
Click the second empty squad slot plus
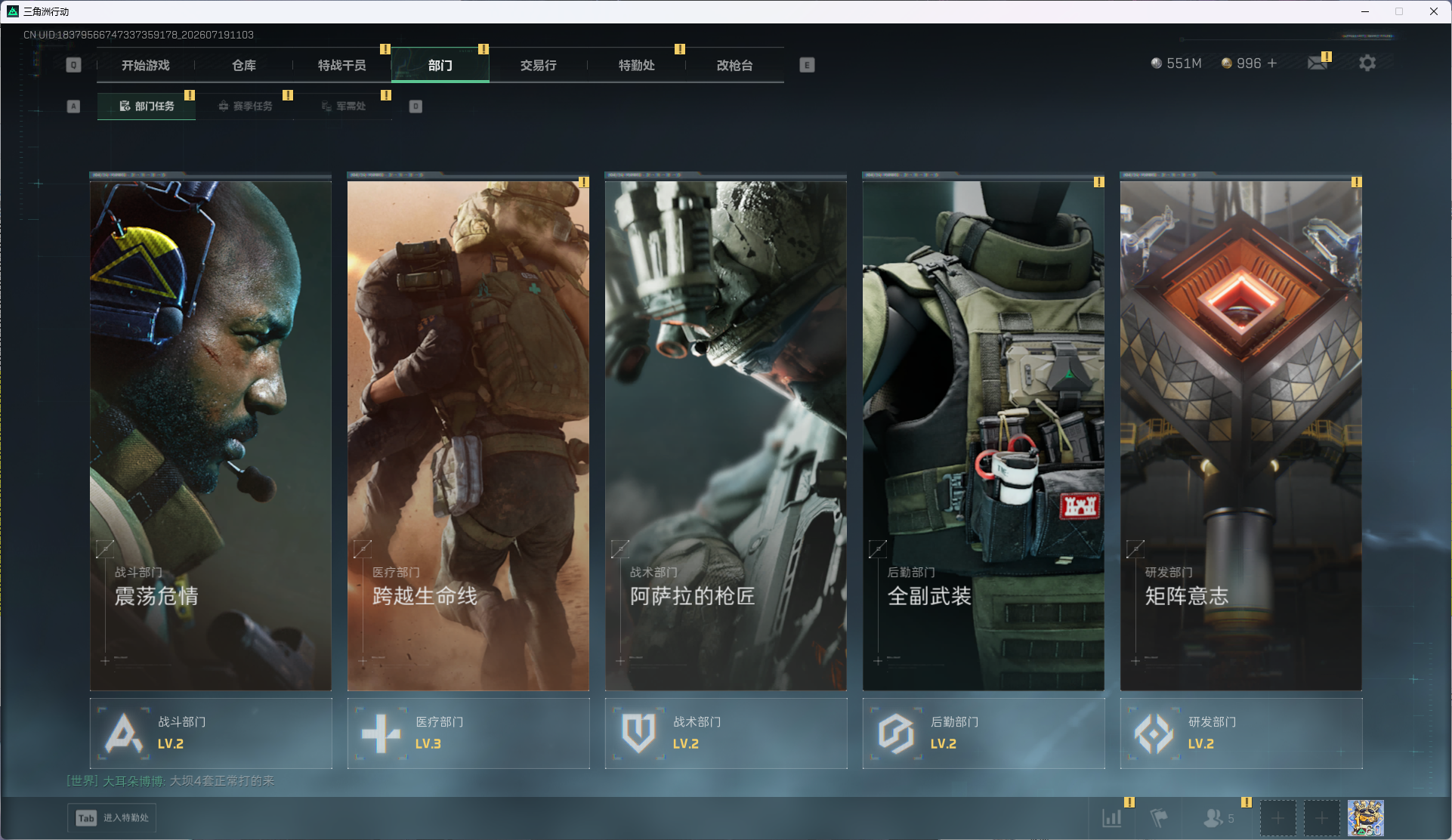point(1322,818)
